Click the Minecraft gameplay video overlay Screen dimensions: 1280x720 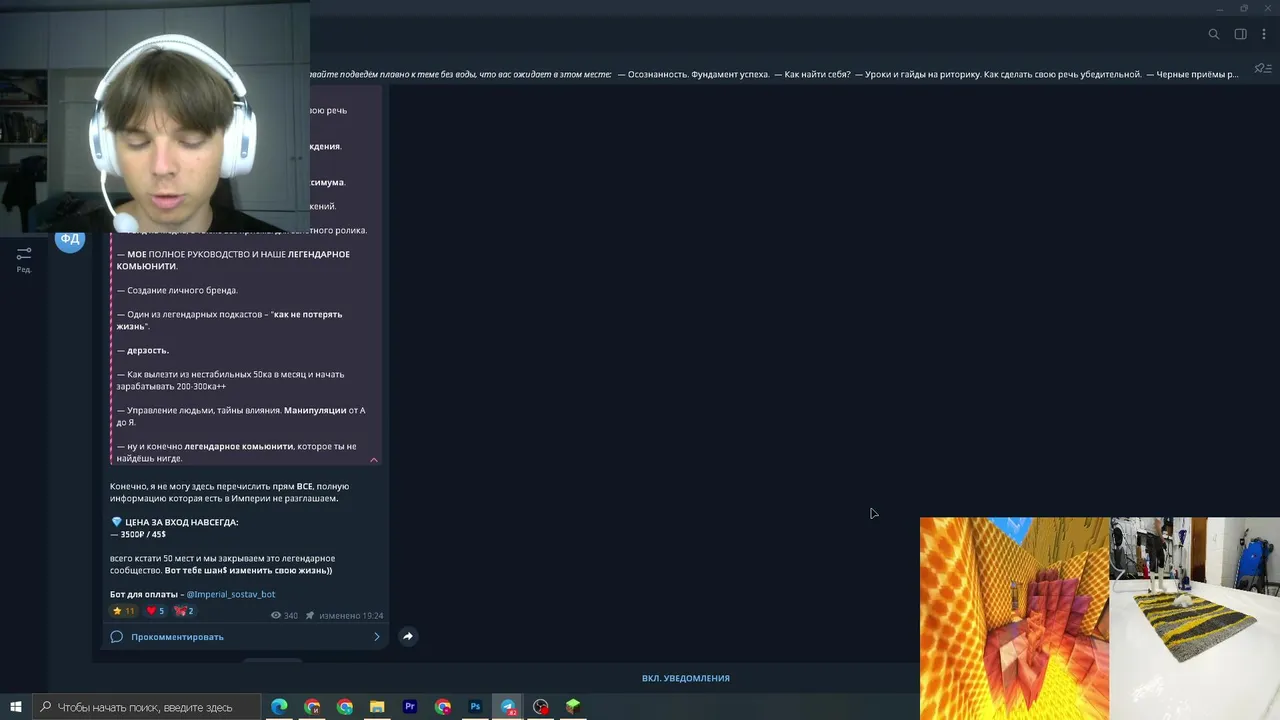(x=1014, y=618)
